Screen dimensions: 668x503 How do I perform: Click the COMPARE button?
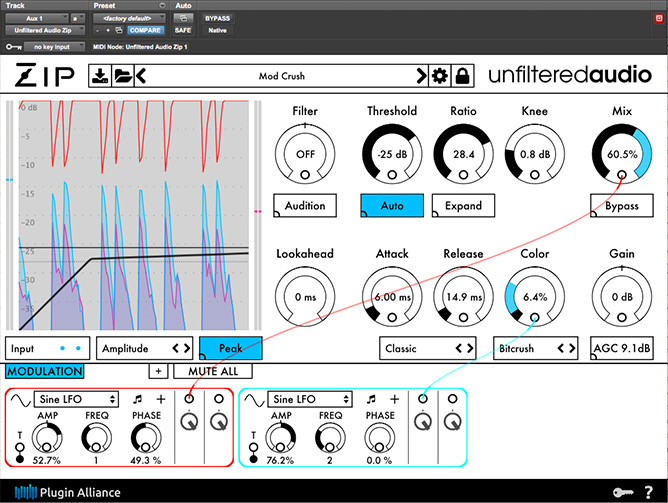145,30
